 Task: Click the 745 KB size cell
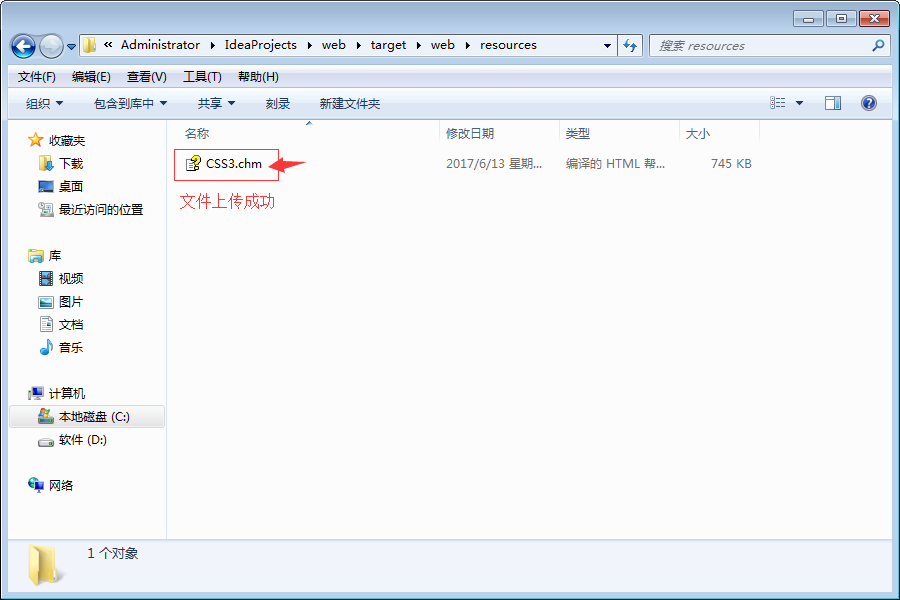point(731,164)
